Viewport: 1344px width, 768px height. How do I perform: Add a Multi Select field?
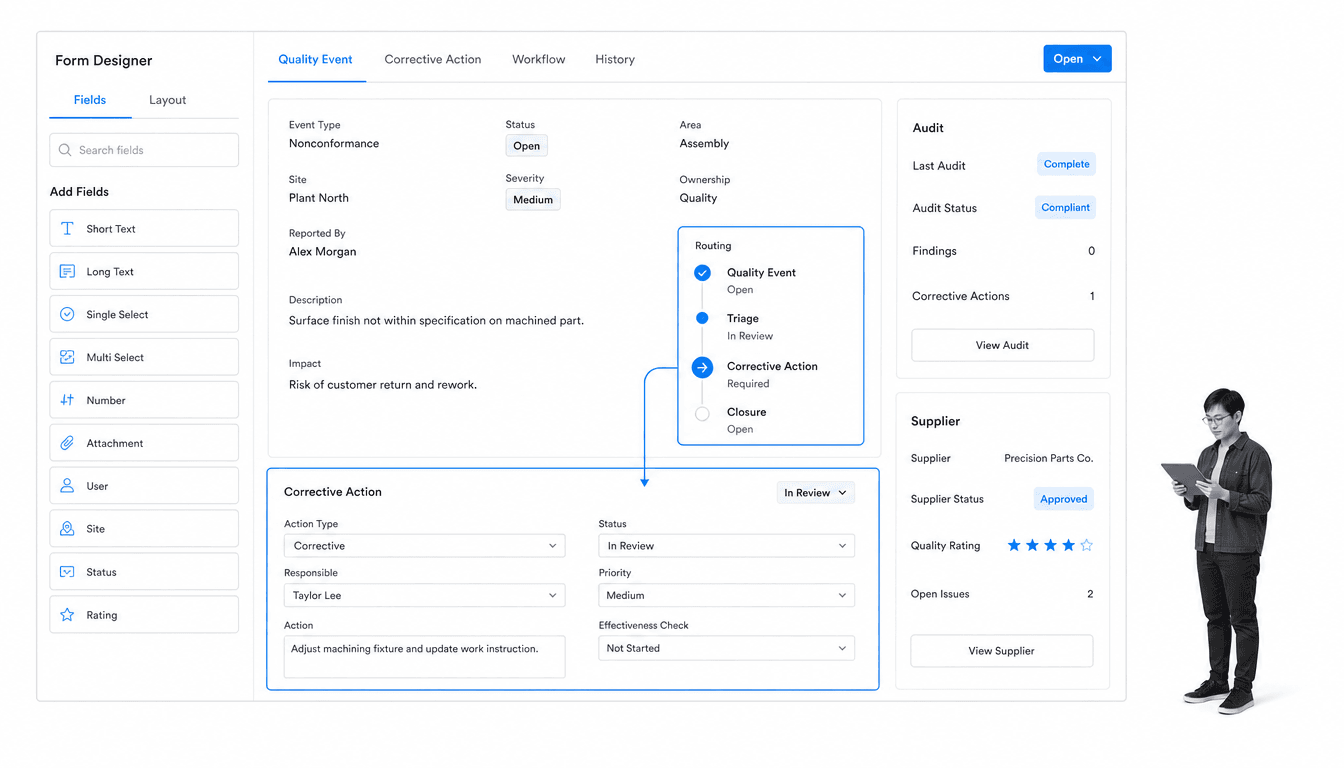[144, 357]
